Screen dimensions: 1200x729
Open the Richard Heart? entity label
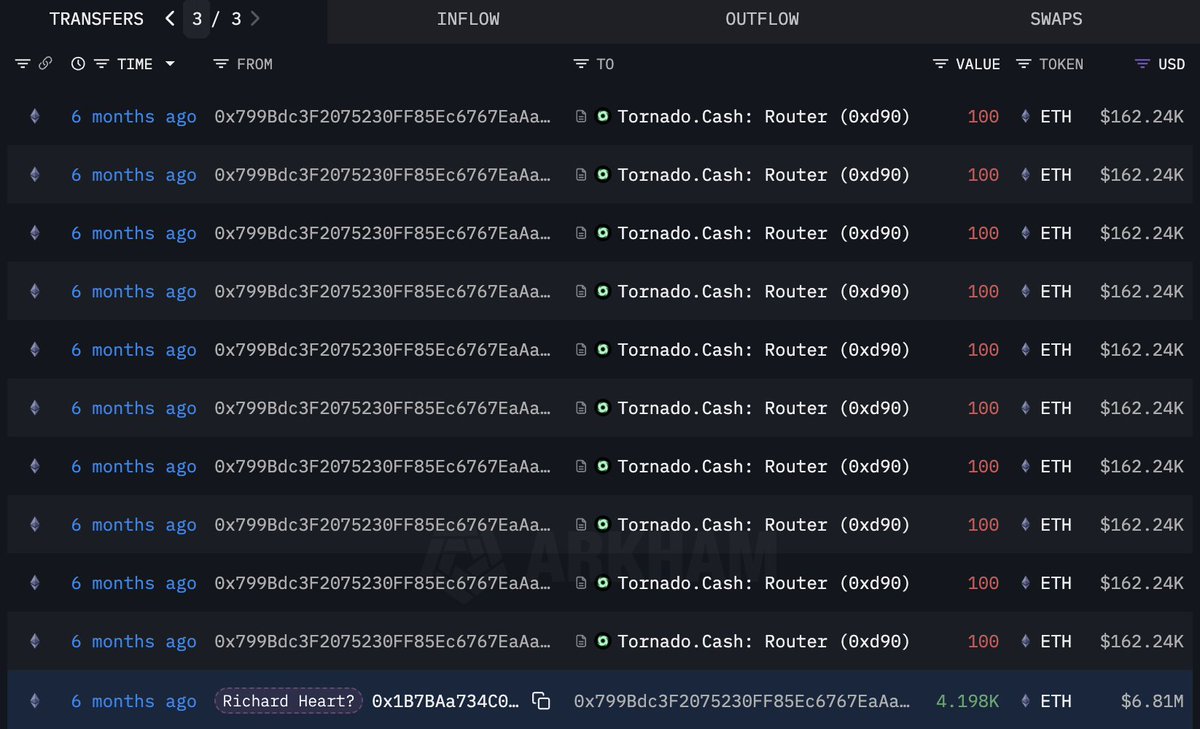(289, 701)
